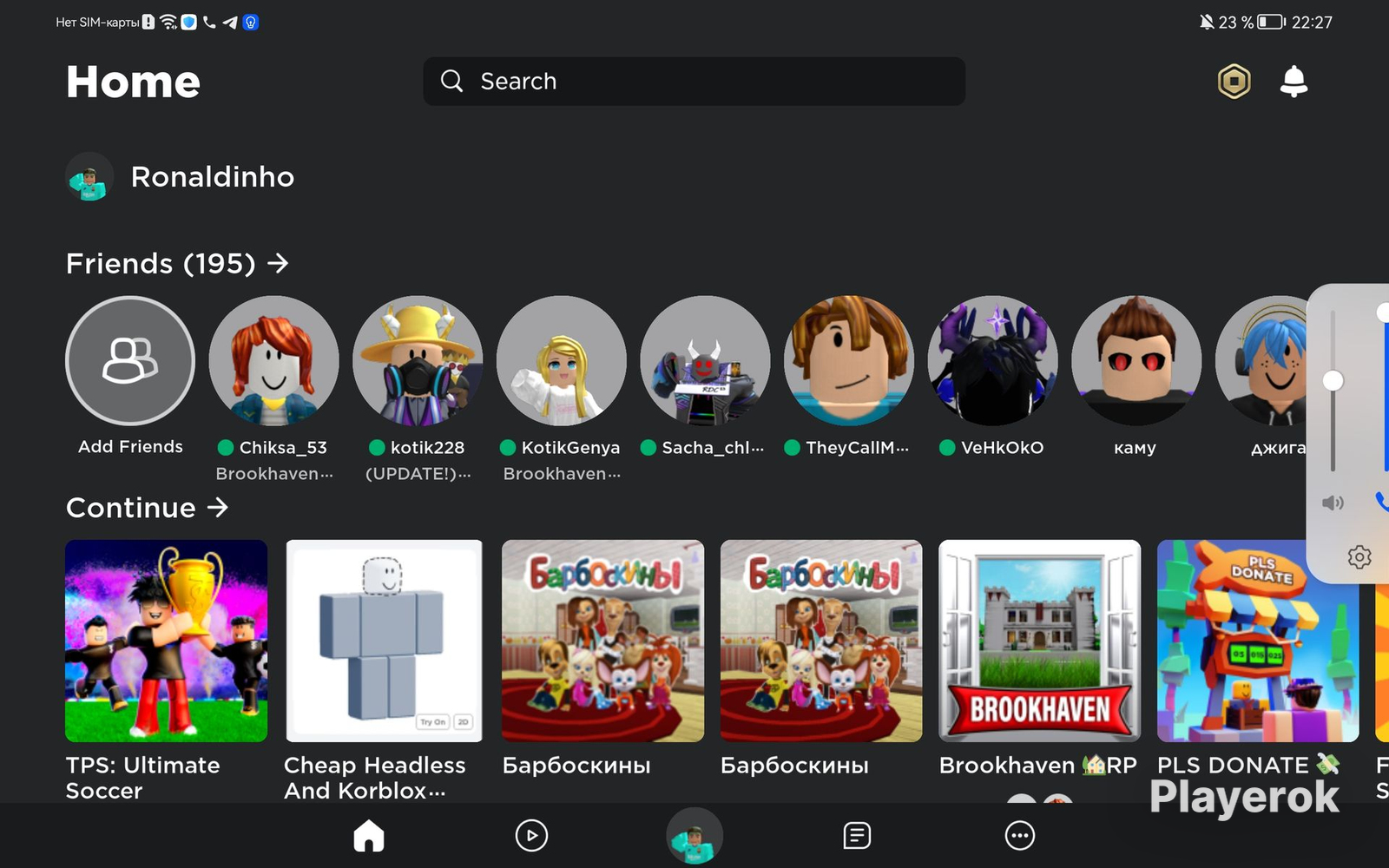The height and width of the screenshot is (868, 1389).
Task: Tap the magnifier icon in the search bar
Action: (x=451, y=81)
